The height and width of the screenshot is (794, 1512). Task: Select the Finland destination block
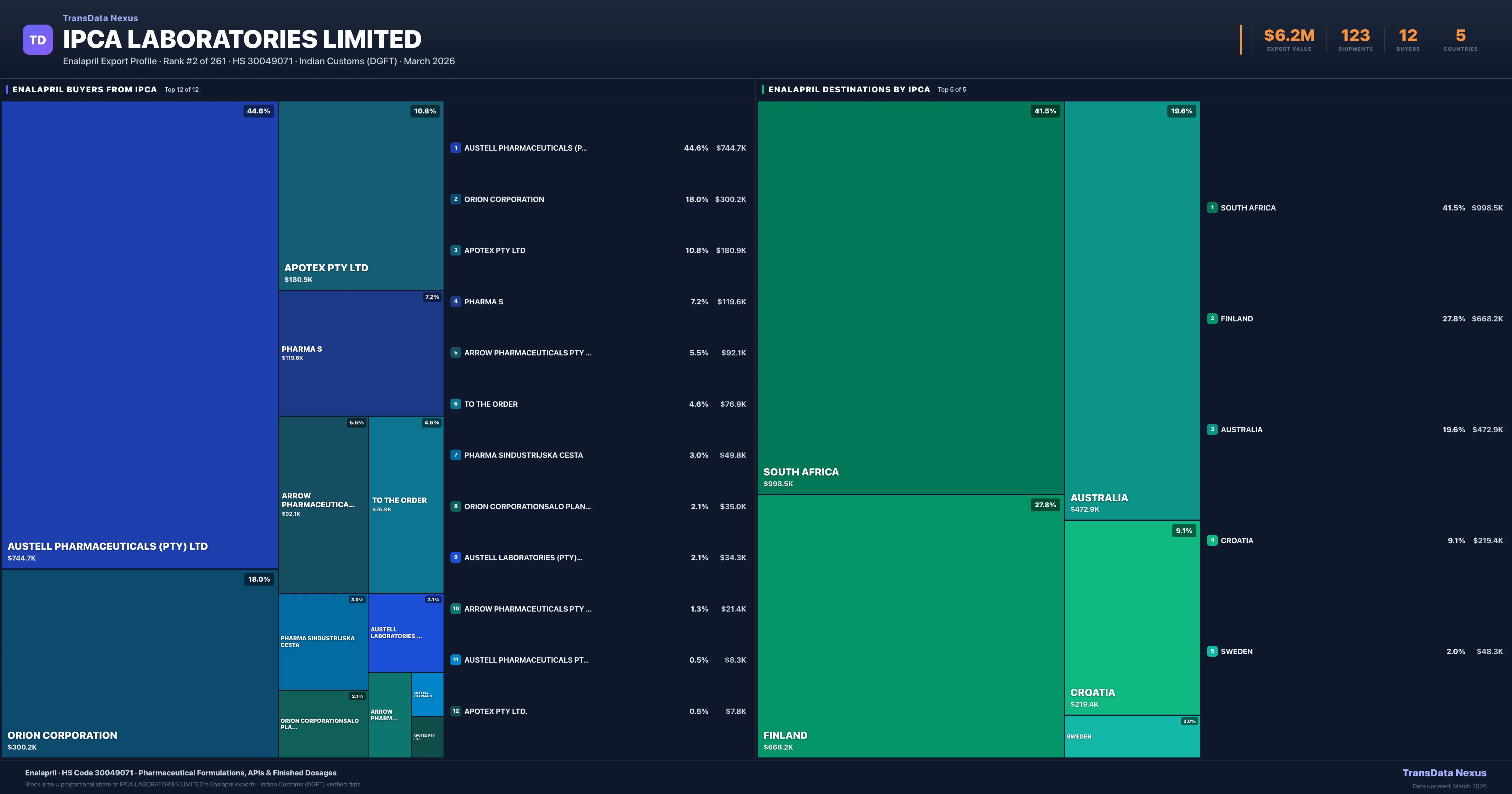pos(910,626)
